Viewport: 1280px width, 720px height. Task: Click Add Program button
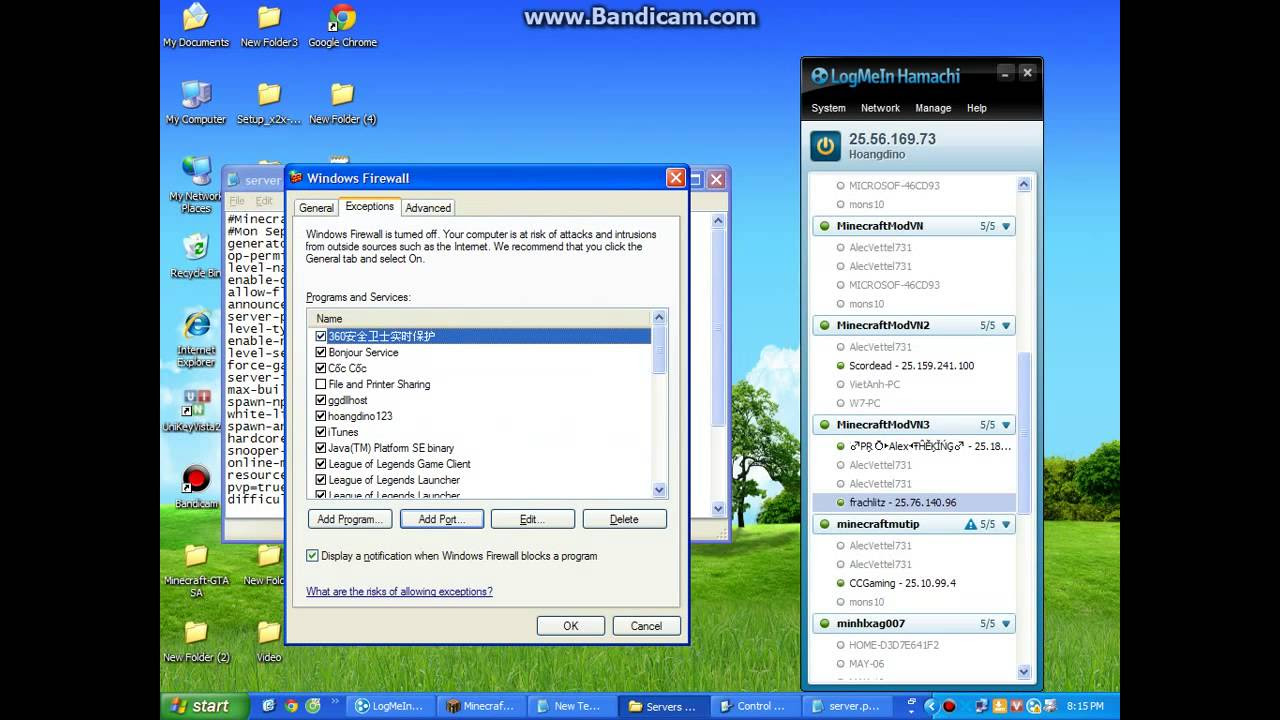point(350,519)
